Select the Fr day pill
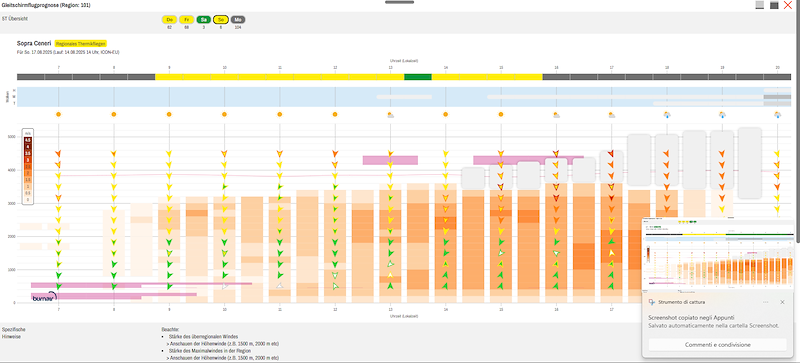The height and width of the screenshot is (363, 800). (187, 19)
